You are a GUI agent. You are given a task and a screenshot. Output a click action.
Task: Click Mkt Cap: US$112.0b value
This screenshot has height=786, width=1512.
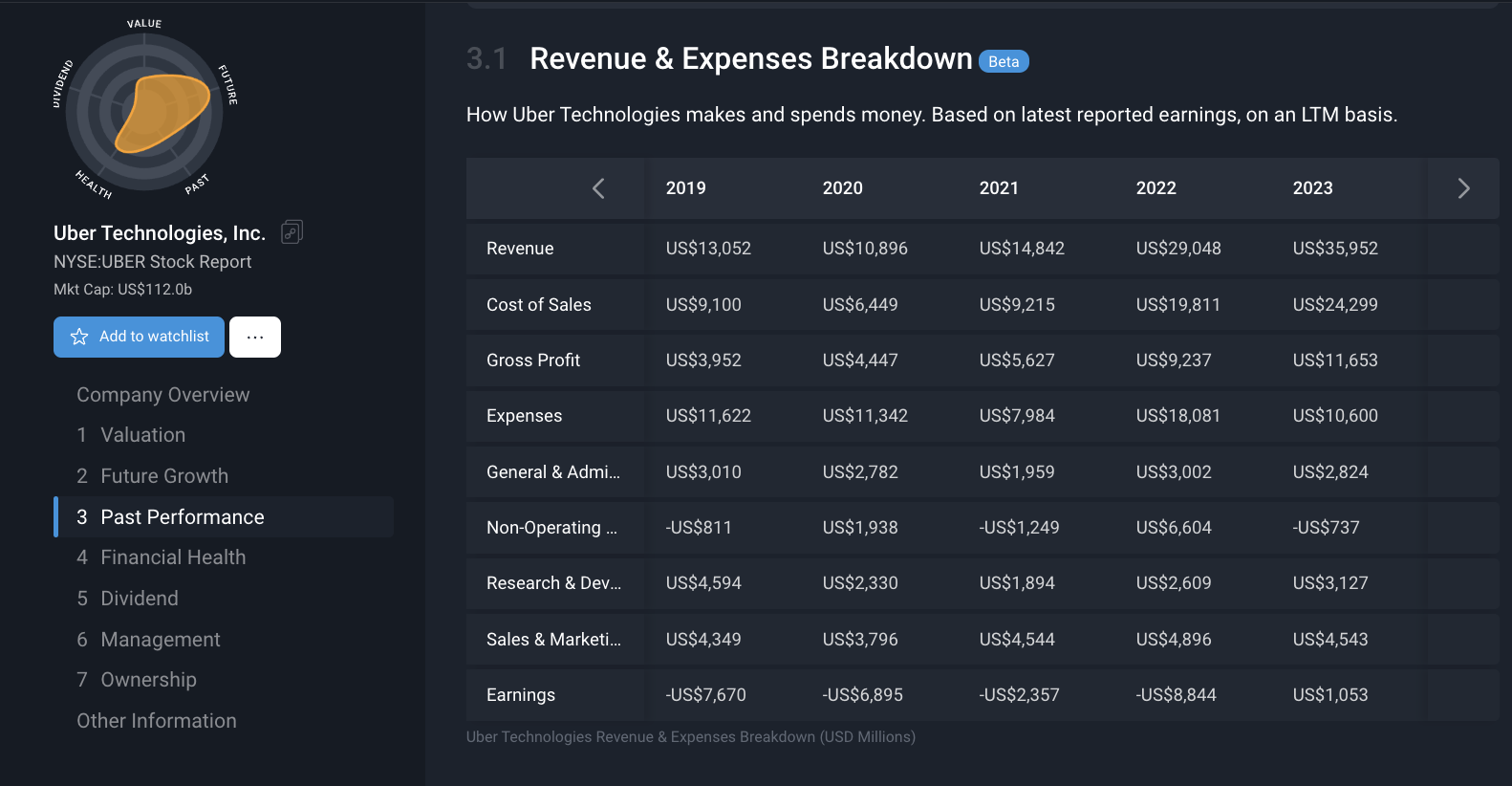[x=123, y=290]
